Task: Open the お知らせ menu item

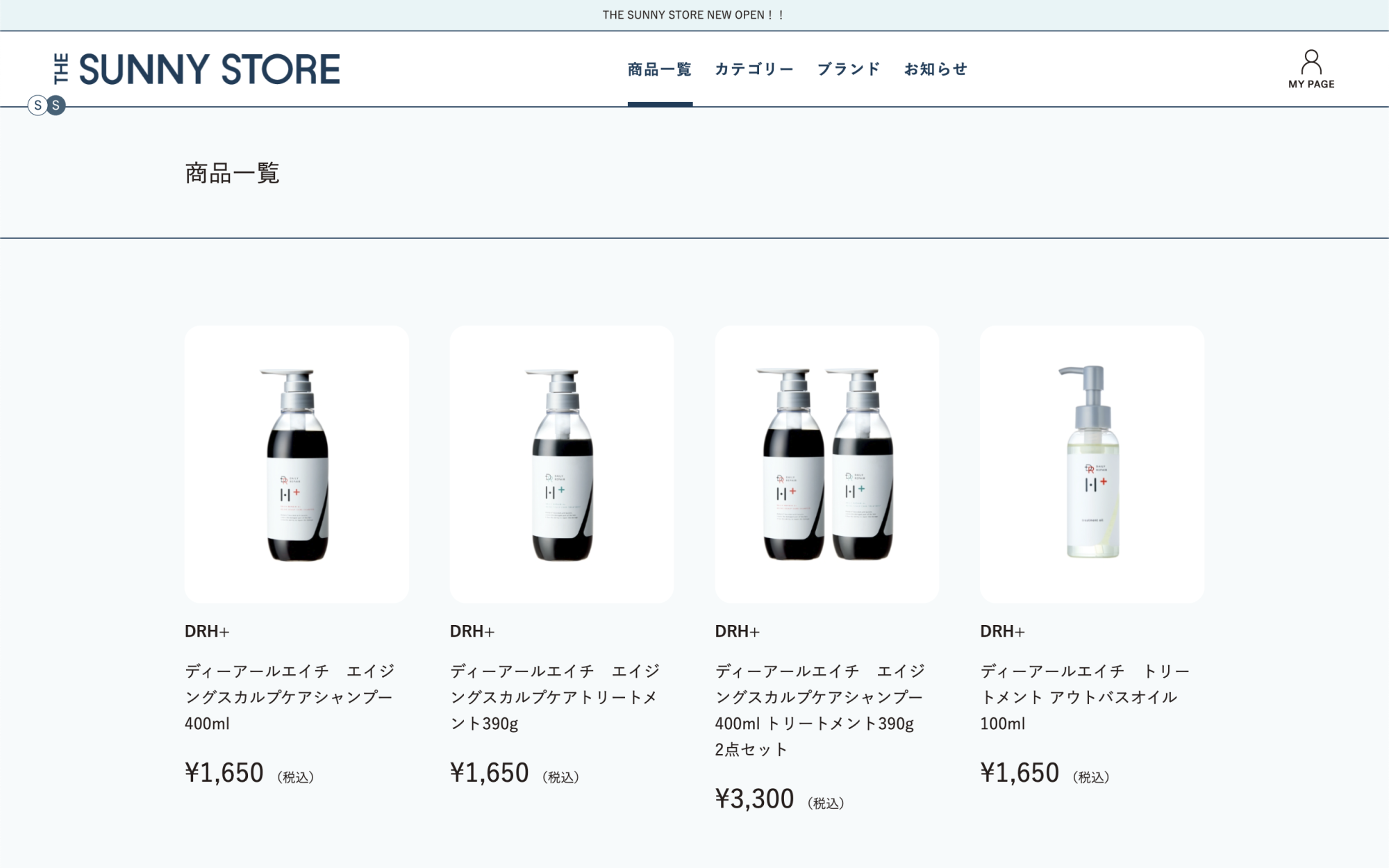Action: click(x=935, y=69)
